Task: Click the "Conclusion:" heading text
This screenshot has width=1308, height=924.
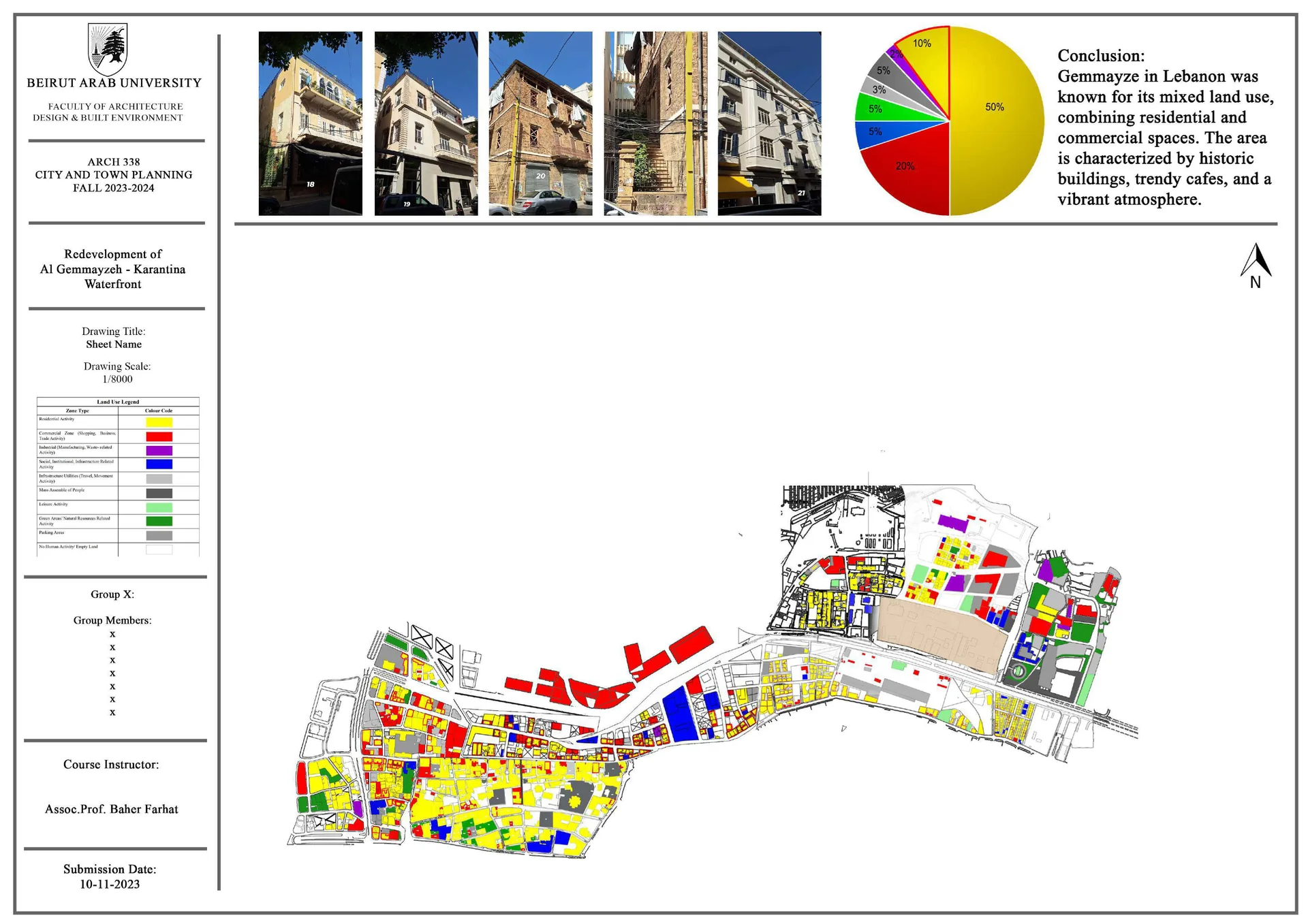Action: [1101, 56]
